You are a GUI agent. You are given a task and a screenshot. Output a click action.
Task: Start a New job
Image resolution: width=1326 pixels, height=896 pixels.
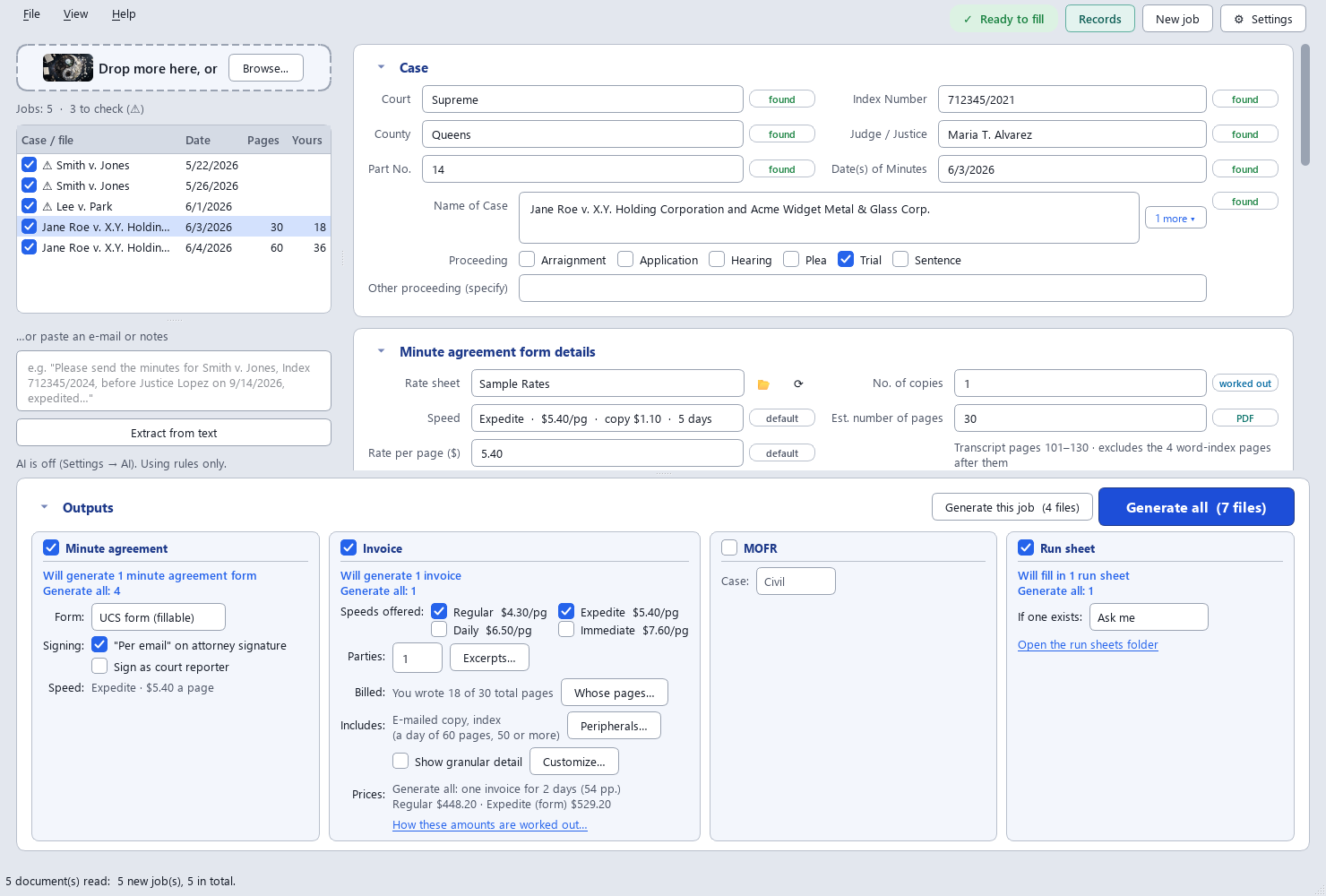coord(1176,19)
